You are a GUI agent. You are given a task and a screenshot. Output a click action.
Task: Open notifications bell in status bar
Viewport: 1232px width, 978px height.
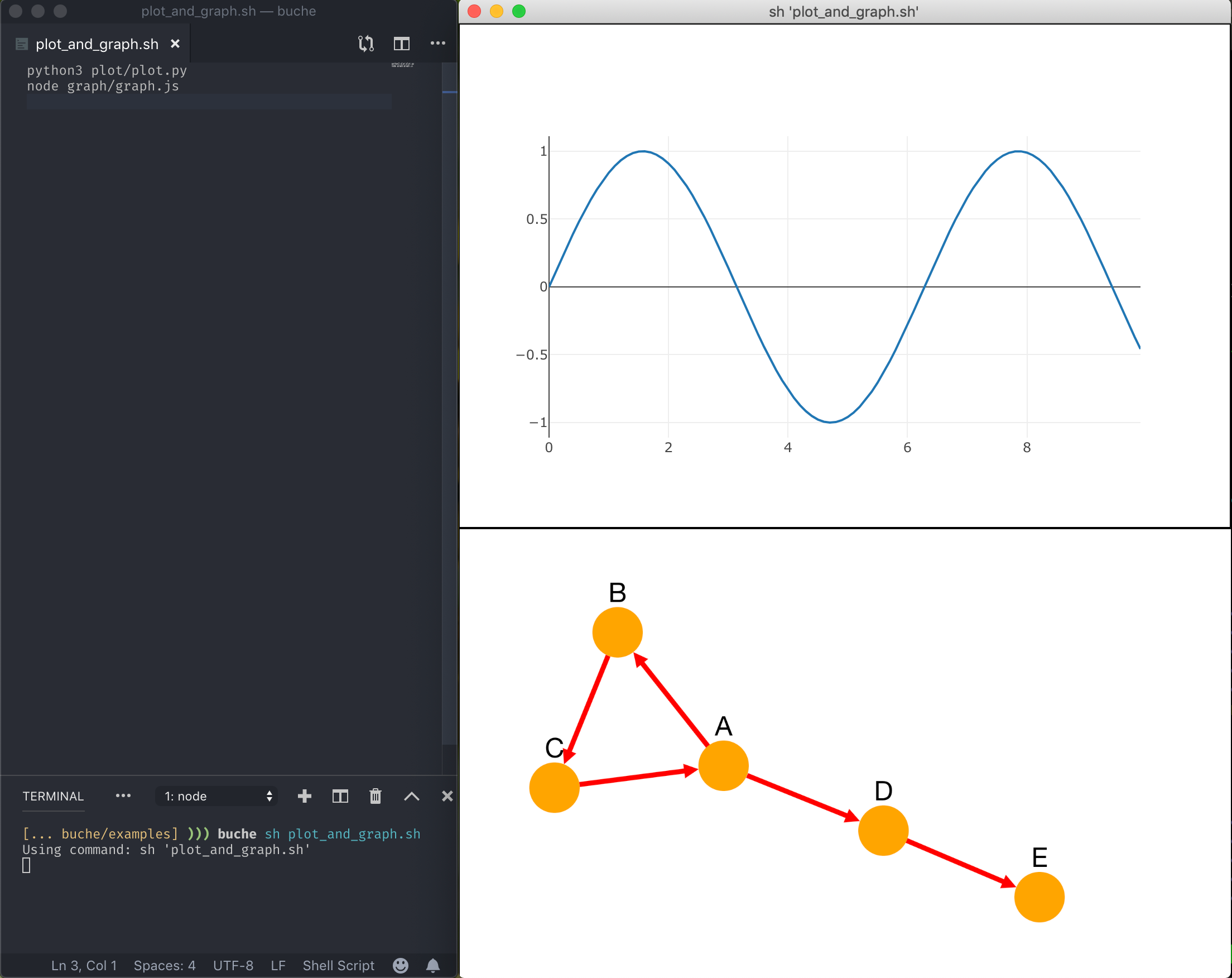point(433,965)
